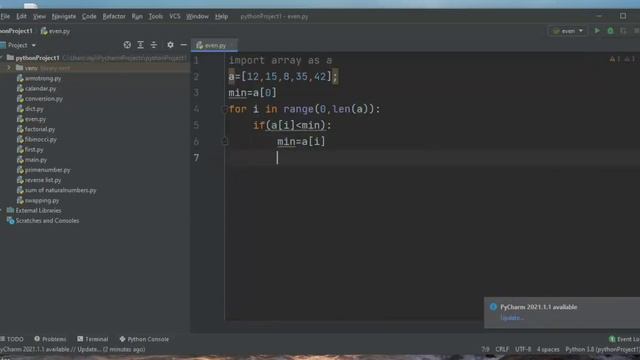Screen dimensions: 640x360
Task: Click the UTF-8 encoding in the status bar
Action: 523,349
